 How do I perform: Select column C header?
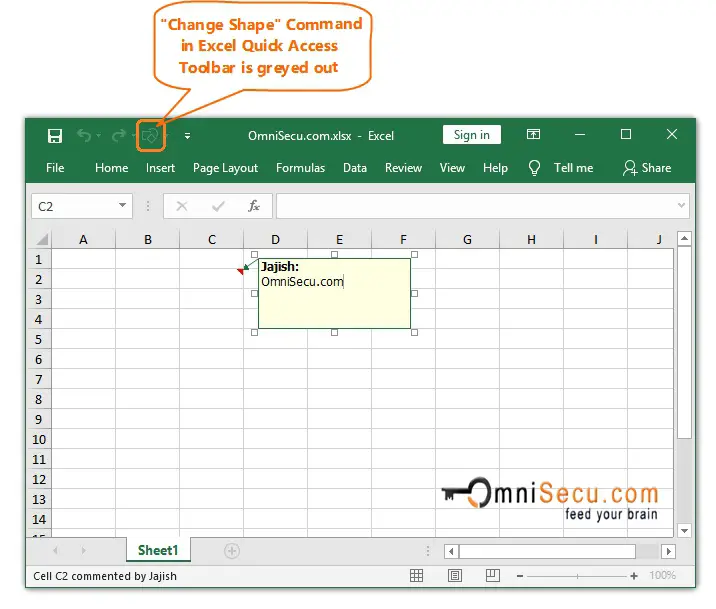tap(212, 240)
